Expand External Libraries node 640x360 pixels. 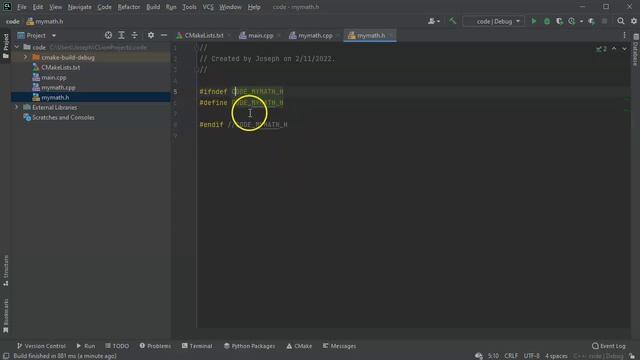(17, 107)
